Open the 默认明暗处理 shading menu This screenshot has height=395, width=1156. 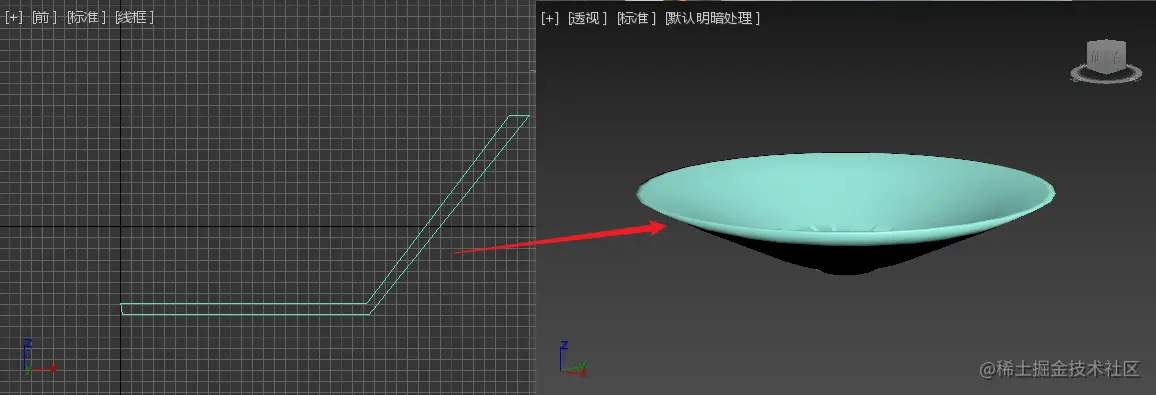[x=712, y=18]
